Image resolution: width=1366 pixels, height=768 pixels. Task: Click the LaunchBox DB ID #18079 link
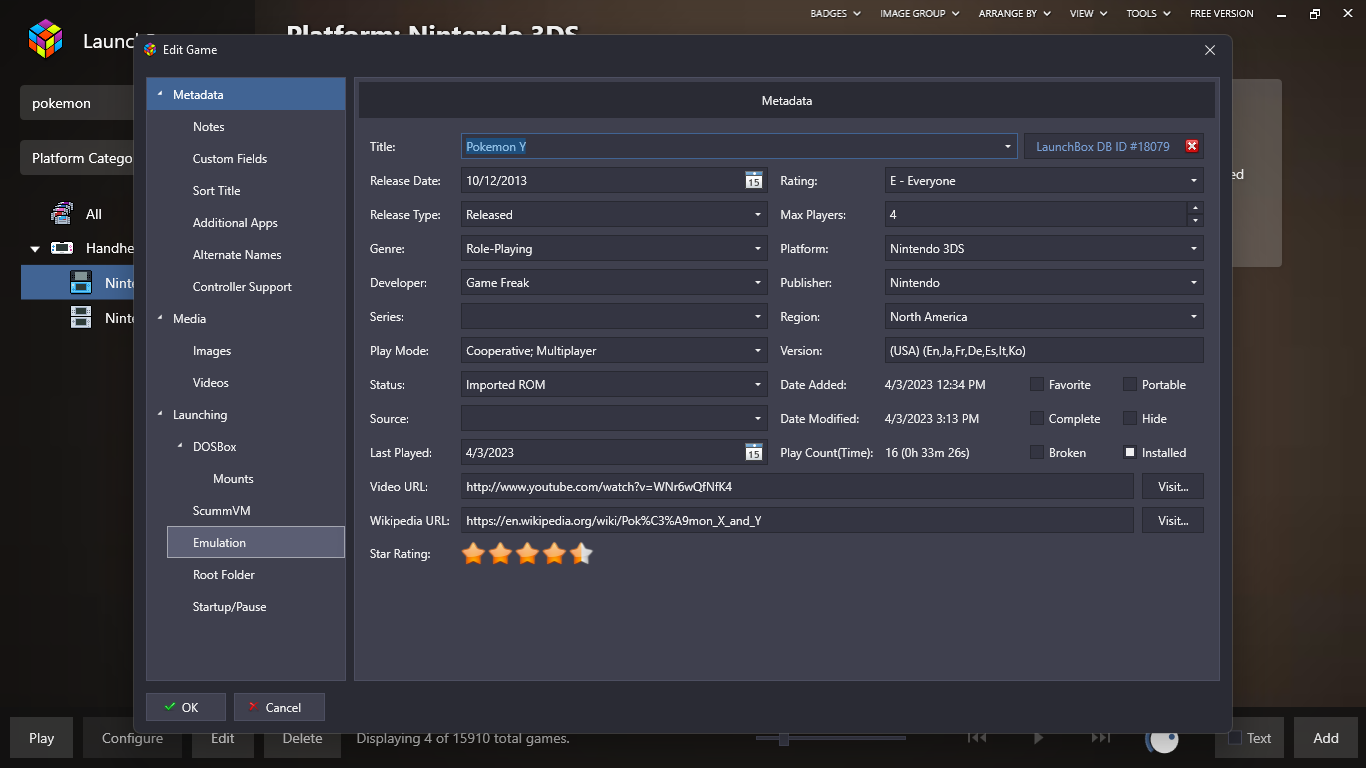tap(1102, 146)
